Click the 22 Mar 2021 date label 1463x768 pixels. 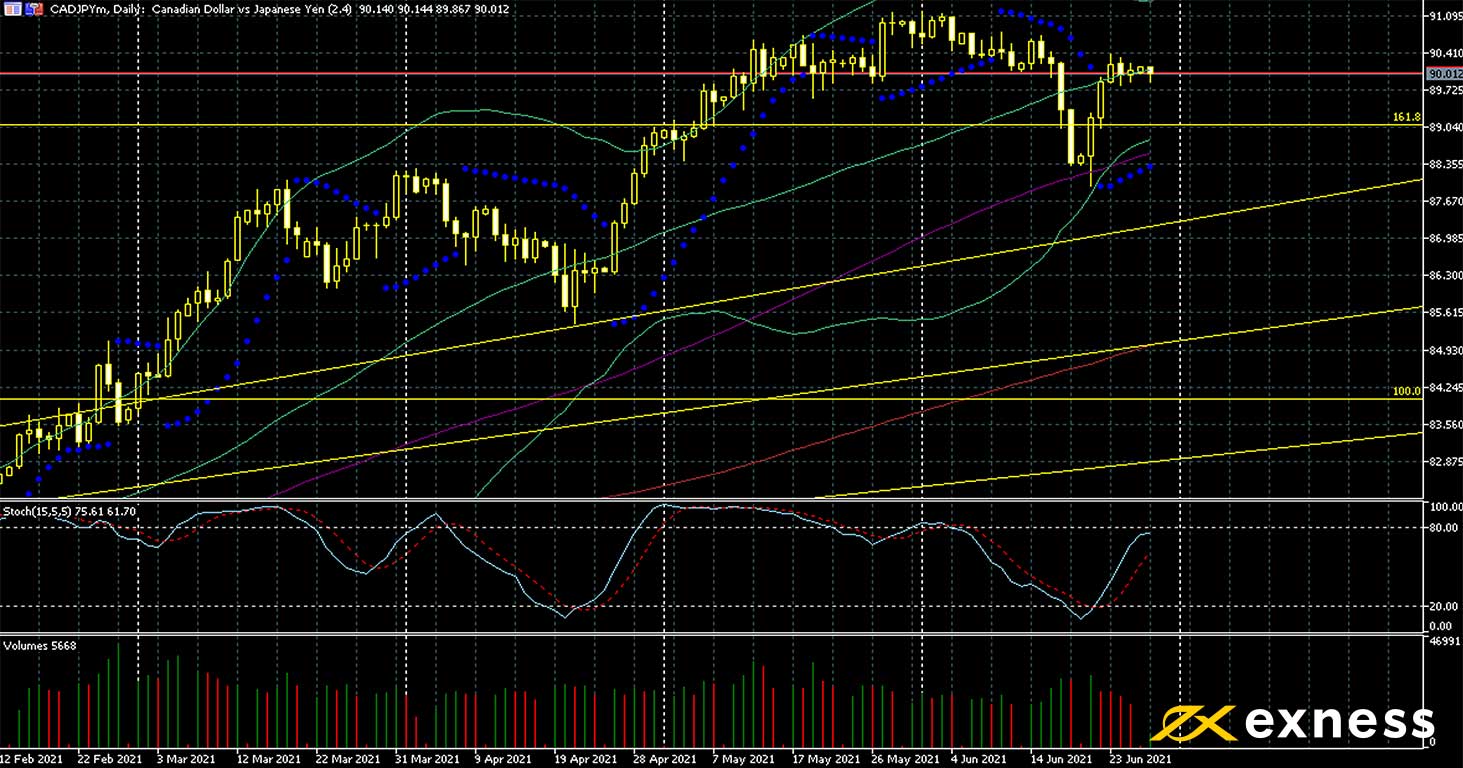pos(346,759)
